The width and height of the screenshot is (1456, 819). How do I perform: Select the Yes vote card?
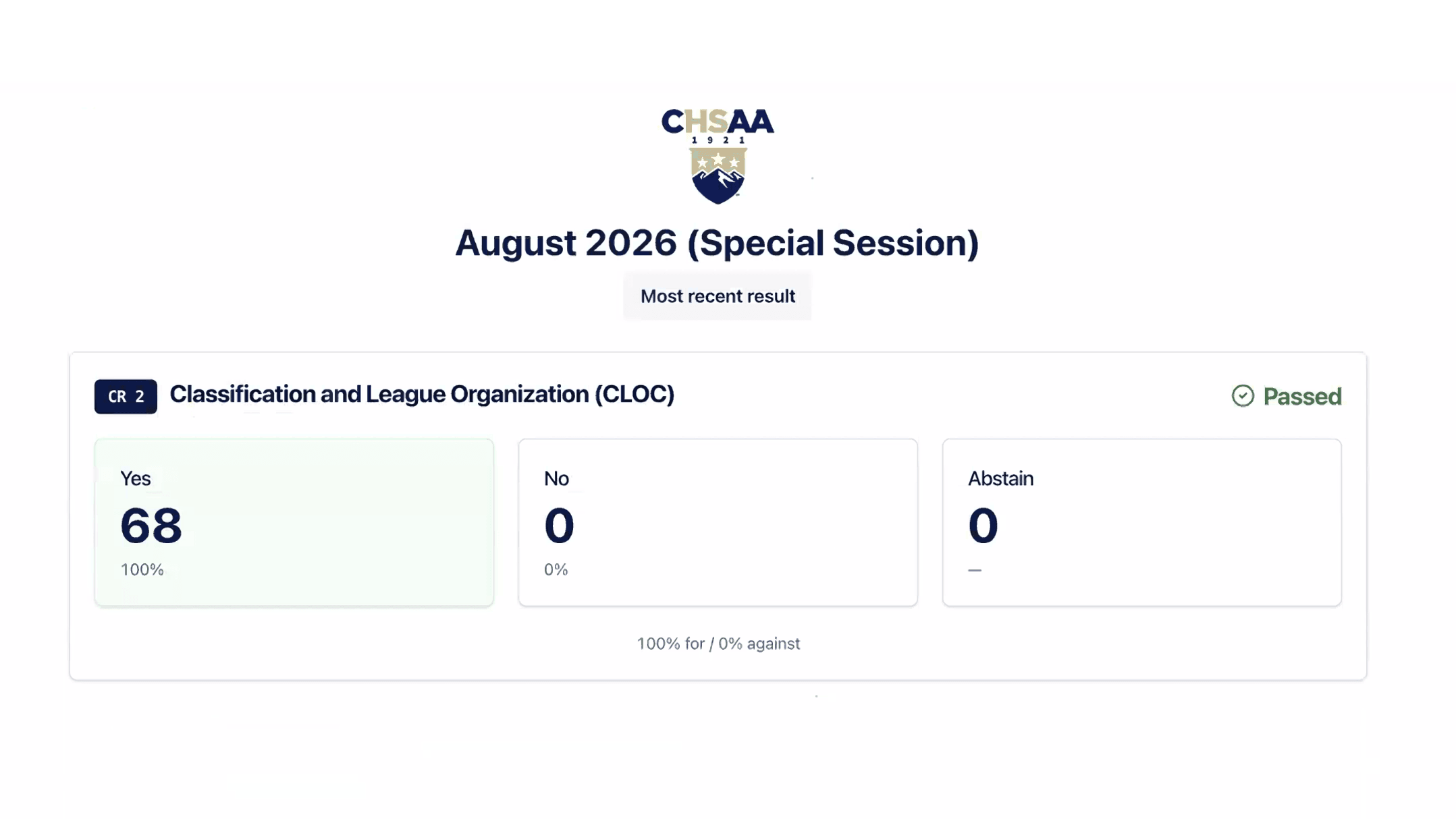click(294, 523)
